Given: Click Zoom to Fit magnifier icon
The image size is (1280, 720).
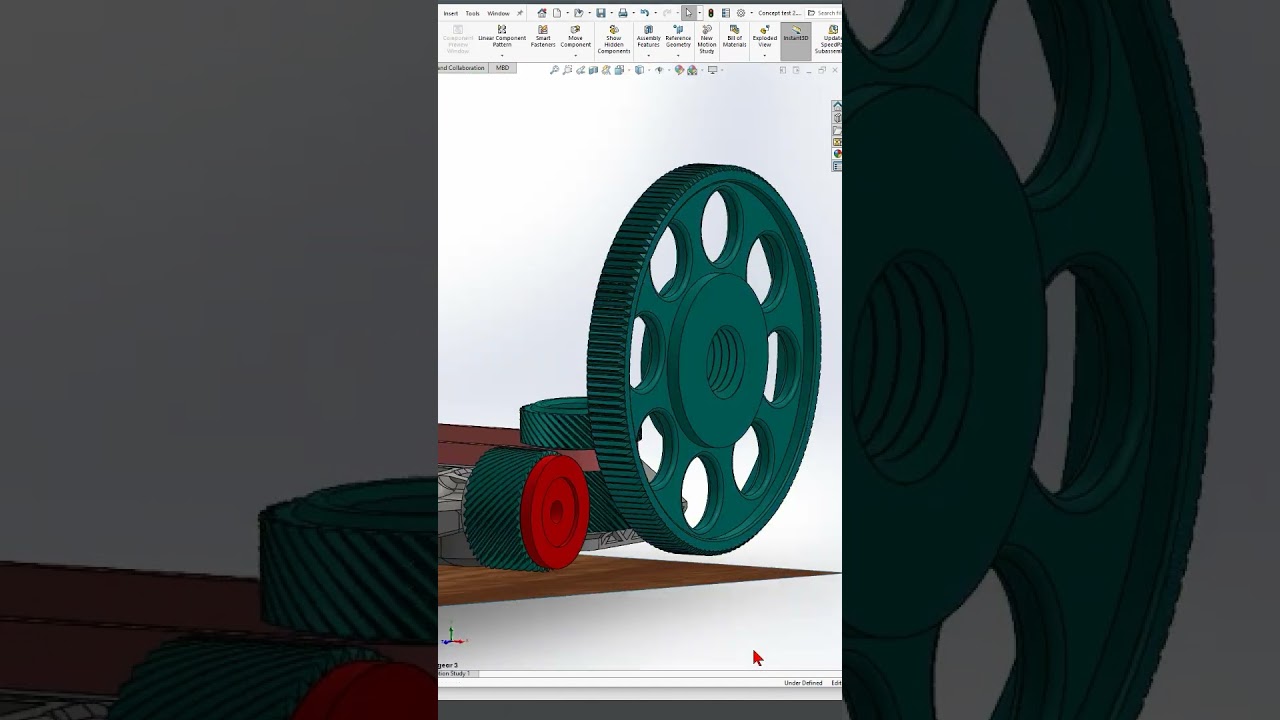Looking at the screenshot, I should pyautogui.click(x=554, y=70).
